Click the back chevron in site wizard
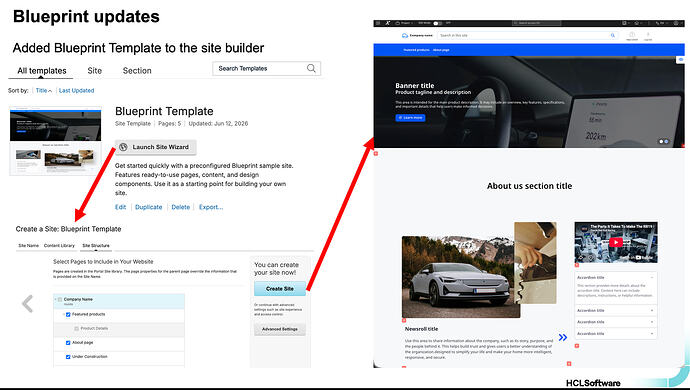This screenshot has height=390, width=690. (27, 304)
